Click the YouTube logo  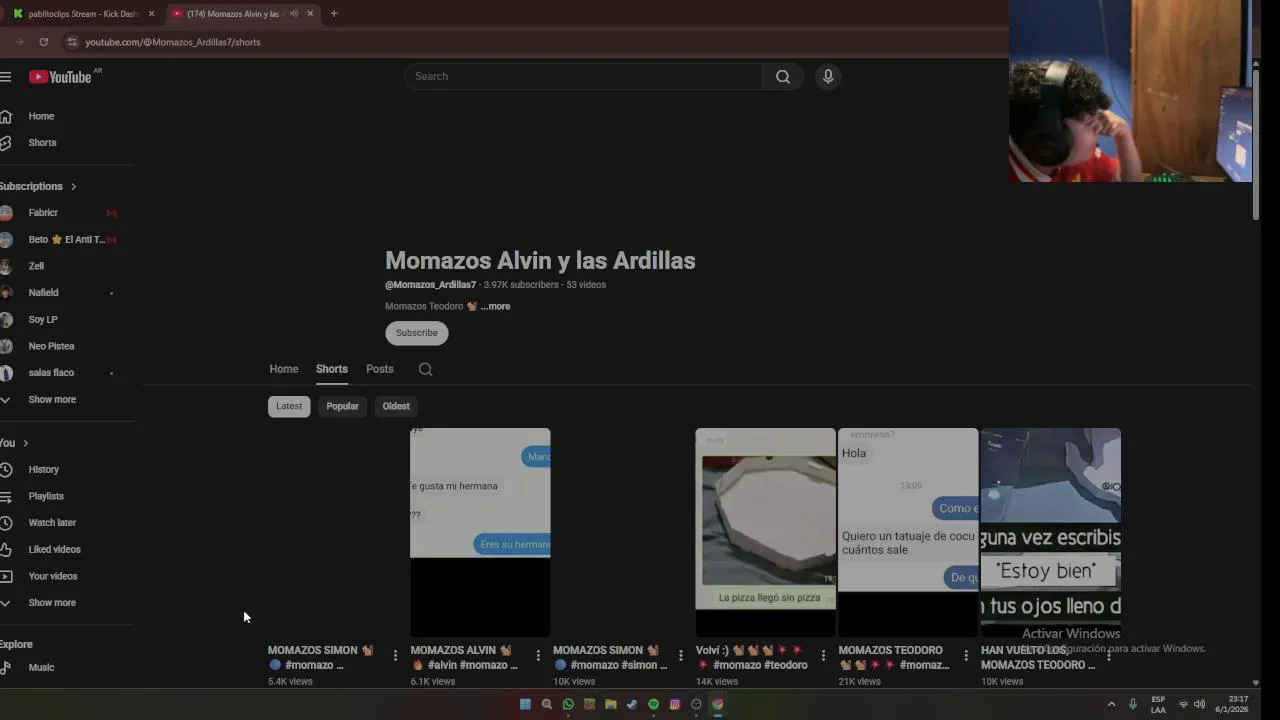point(61,77)
